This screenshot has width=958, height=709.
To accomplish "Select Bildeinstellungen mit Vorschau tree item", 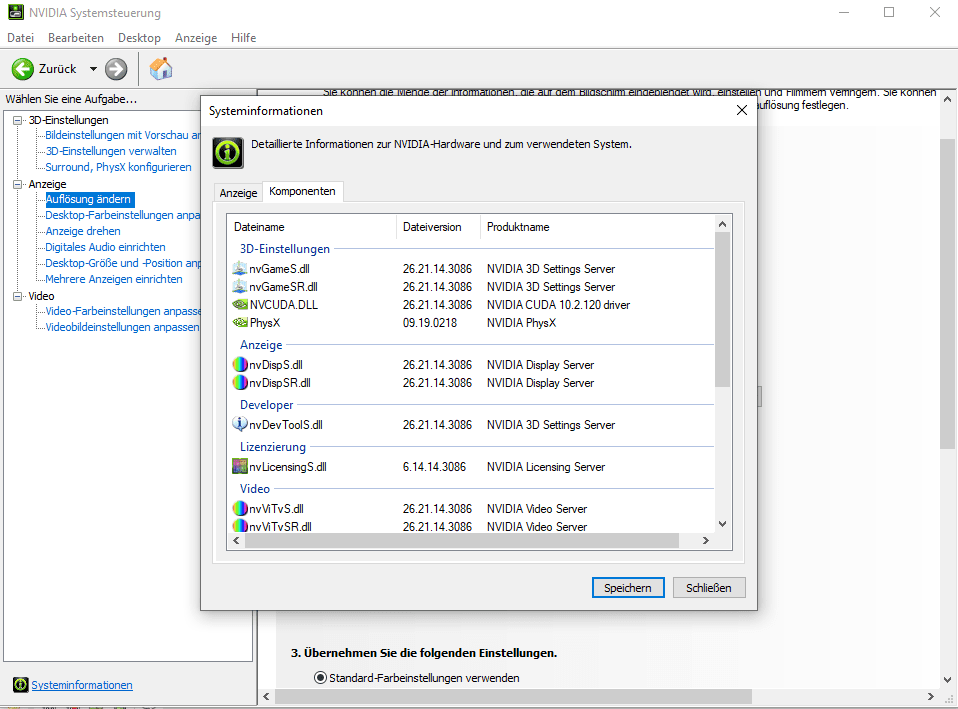I will click(123, 135).
